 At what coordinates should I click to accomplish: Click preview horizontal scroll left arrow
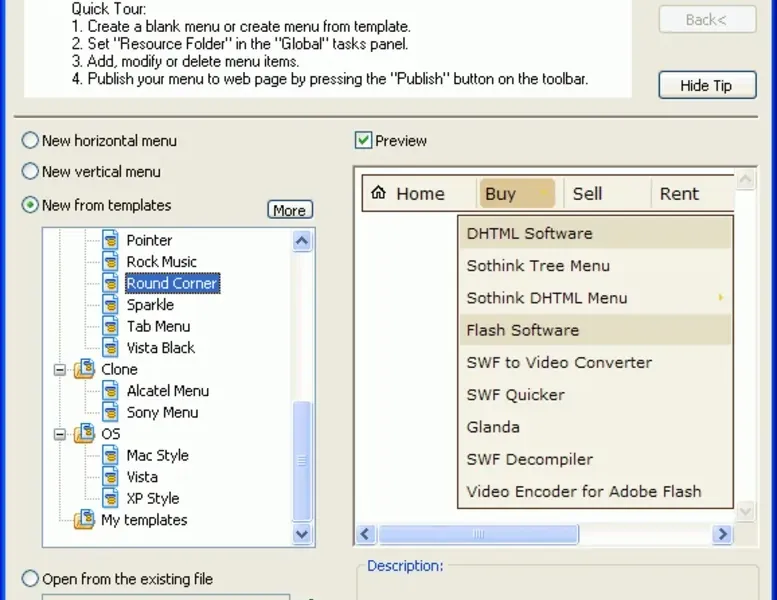pos(366,534)
